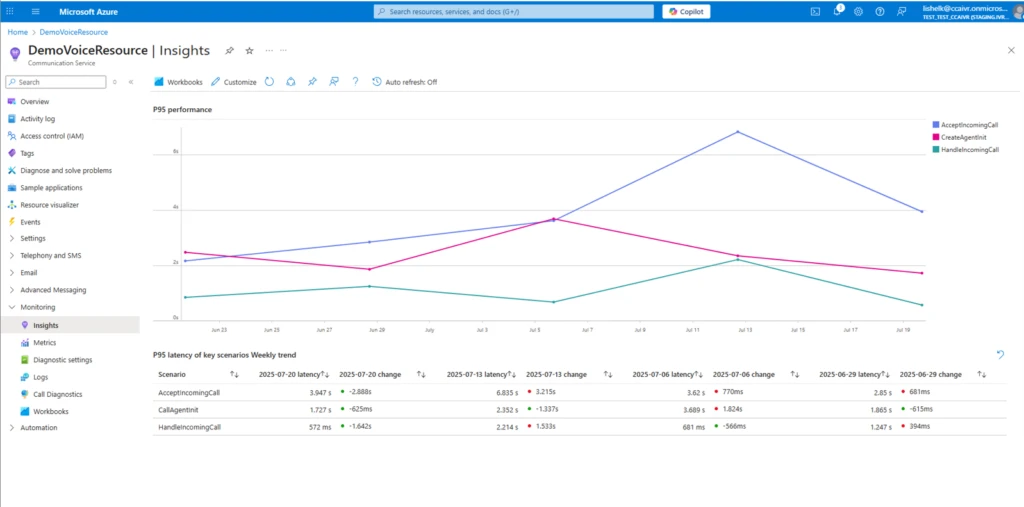
Task: Pin DemoVoiceResource blade next to title
Action: (229, 50)
